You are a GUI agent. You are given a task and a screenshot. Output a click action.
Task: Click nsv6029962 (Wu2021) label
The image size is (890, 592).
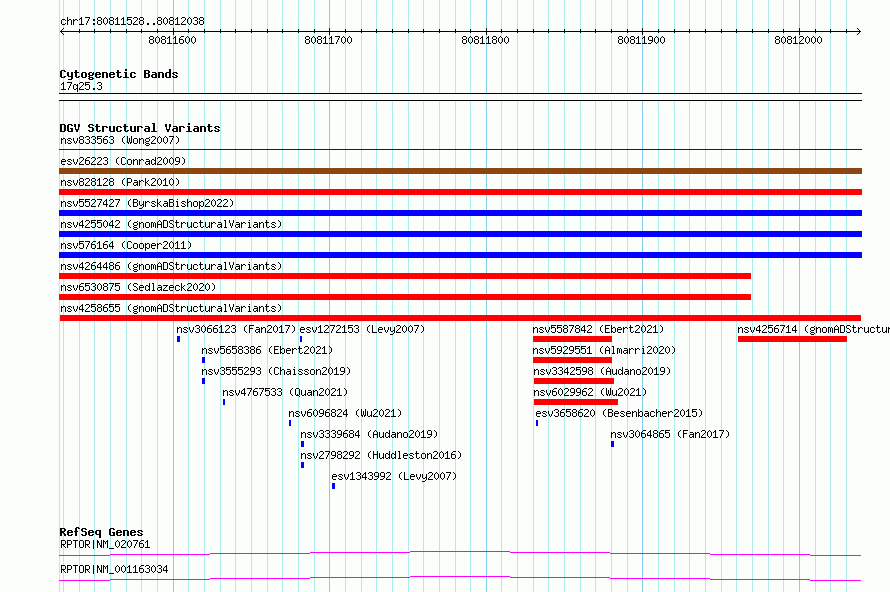[590, 392]
